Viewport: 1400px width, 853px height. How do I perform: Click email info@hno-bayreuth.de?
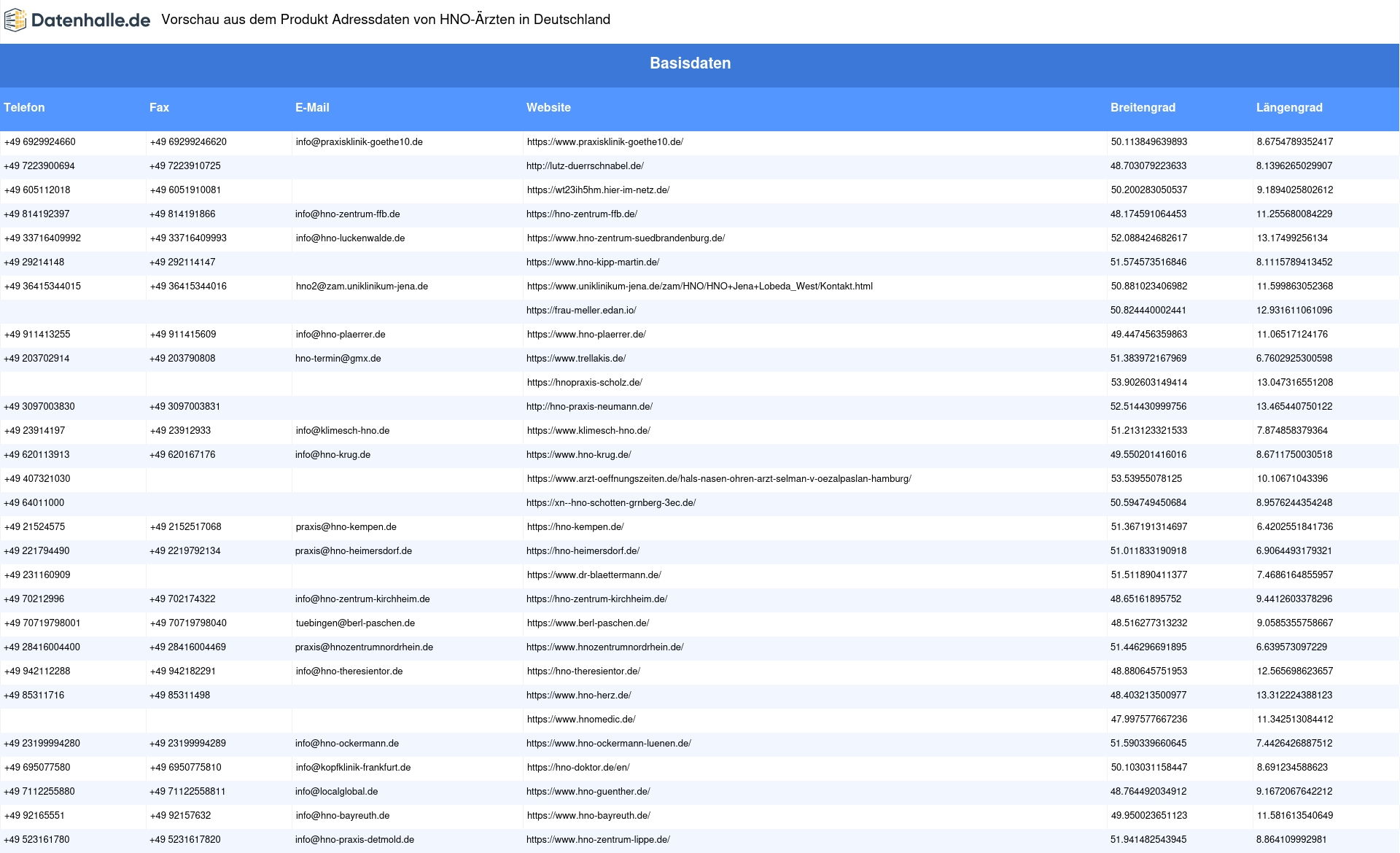click(343, 816)
